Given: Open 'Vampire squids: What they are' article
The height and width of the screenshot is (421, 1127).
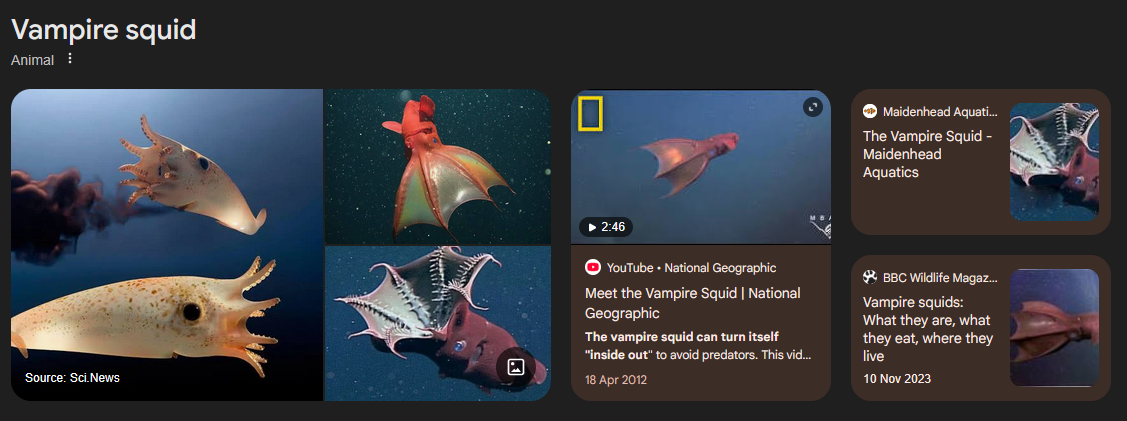Looking at the screenshot, I should tap(928, 329).
